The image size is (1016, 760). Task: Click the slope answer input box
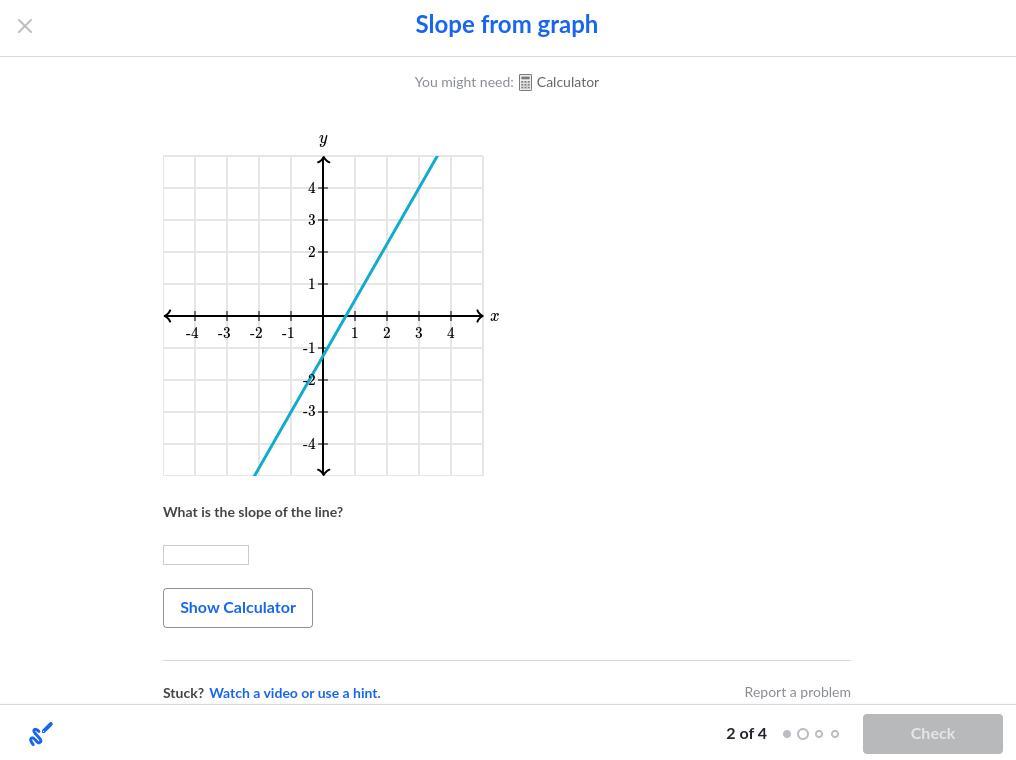pyautogui.click(x=206, y=555)
